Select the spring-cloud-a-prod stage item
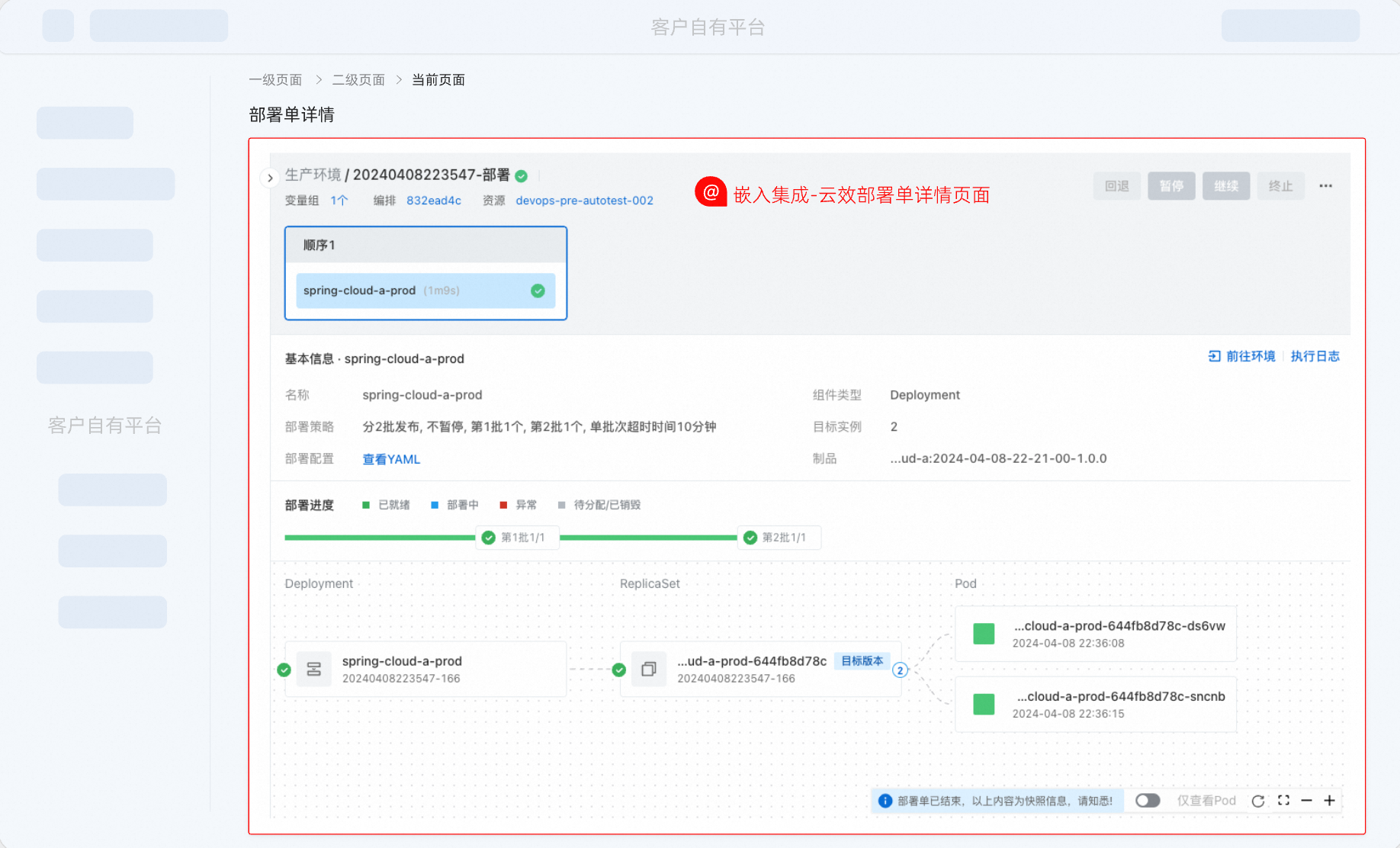1400x848 pixels. click(425, 291)
